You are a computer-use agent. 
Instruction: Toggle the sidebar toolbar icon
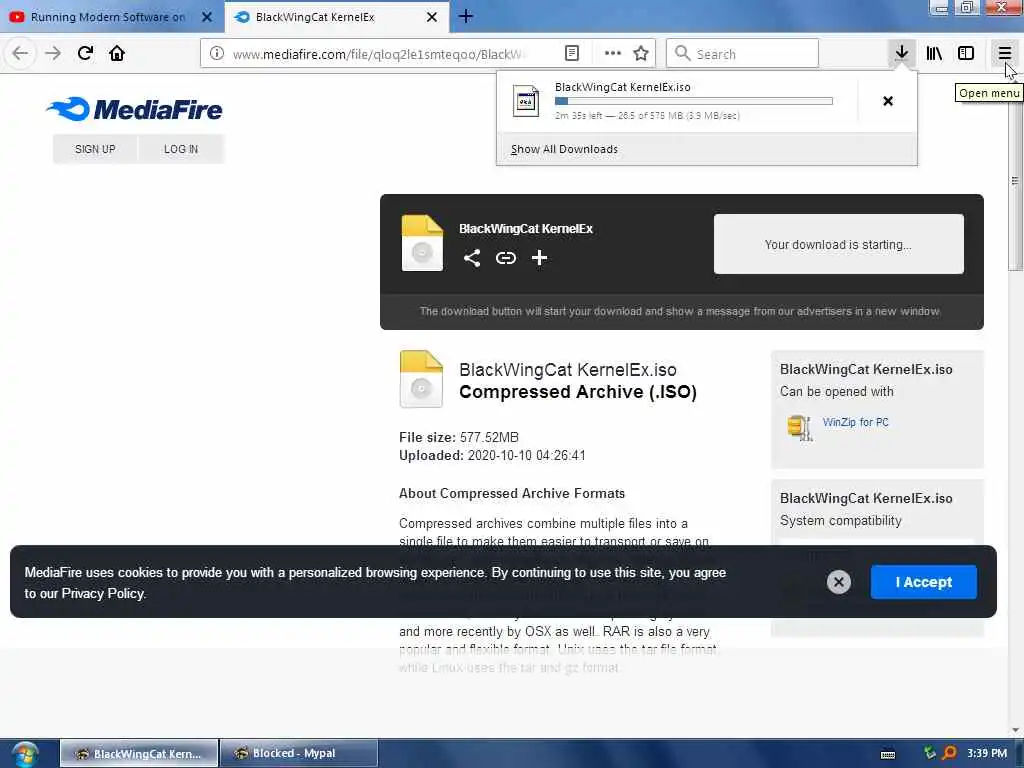966,53
